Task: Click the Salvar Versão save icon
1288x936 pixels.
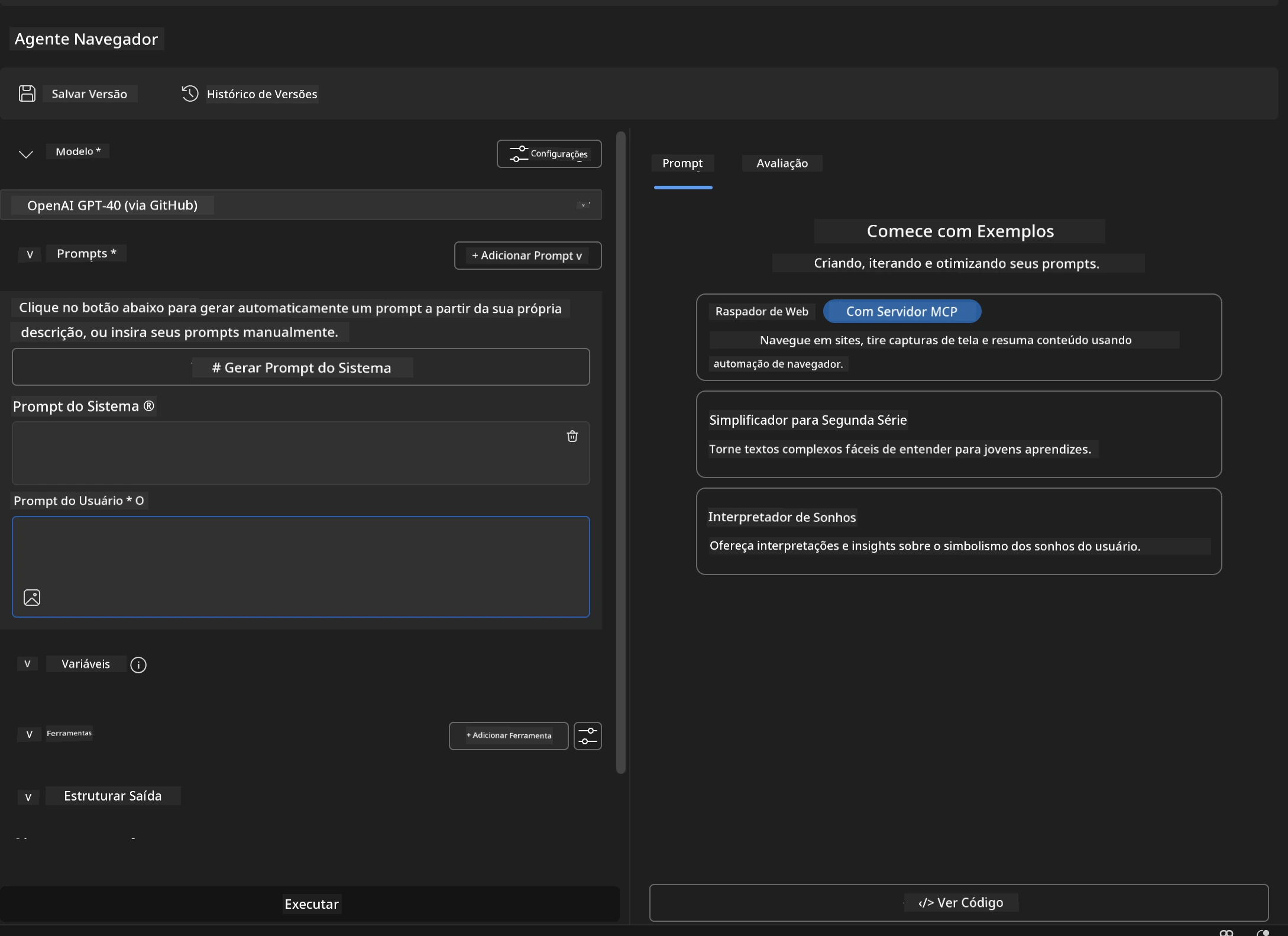Action: click(x=27, y=93)
